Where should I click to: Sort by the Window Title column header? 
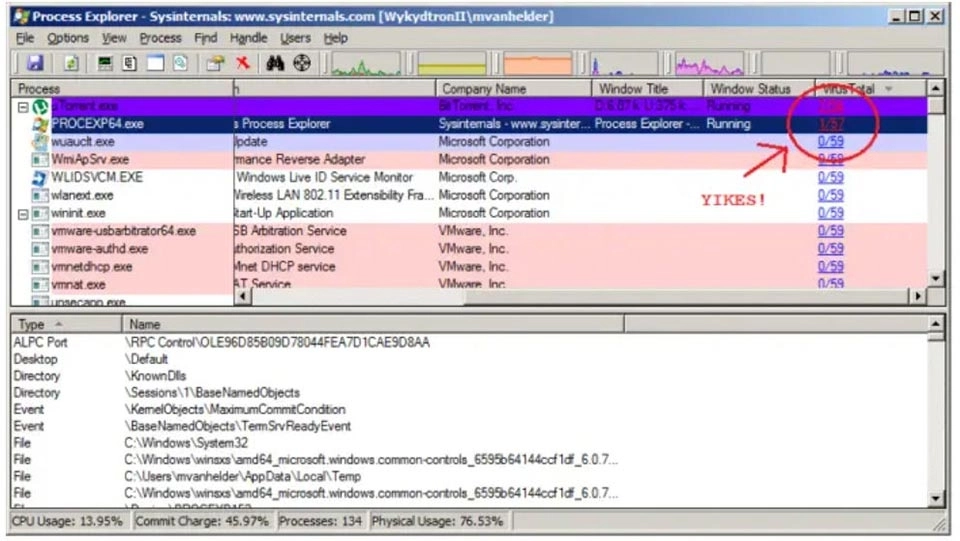click(647, 89)
